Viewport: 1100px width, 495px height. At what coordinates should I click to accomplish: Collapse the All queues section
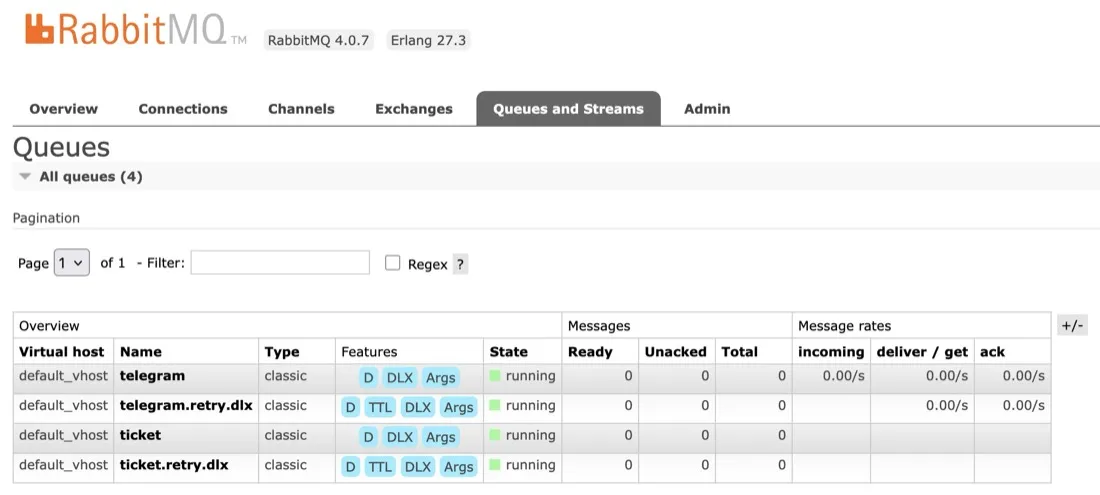(x=26, y=176)
